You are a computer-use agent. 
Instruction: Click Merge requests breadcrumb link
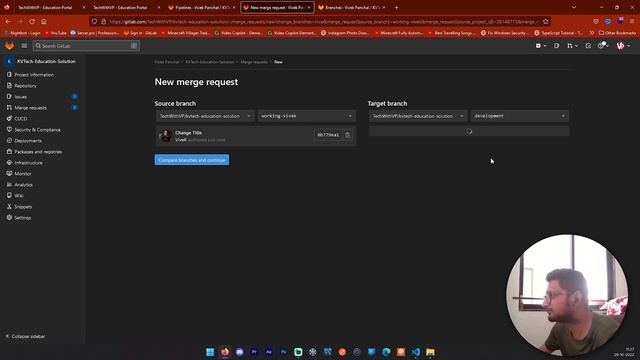point(254,62)
